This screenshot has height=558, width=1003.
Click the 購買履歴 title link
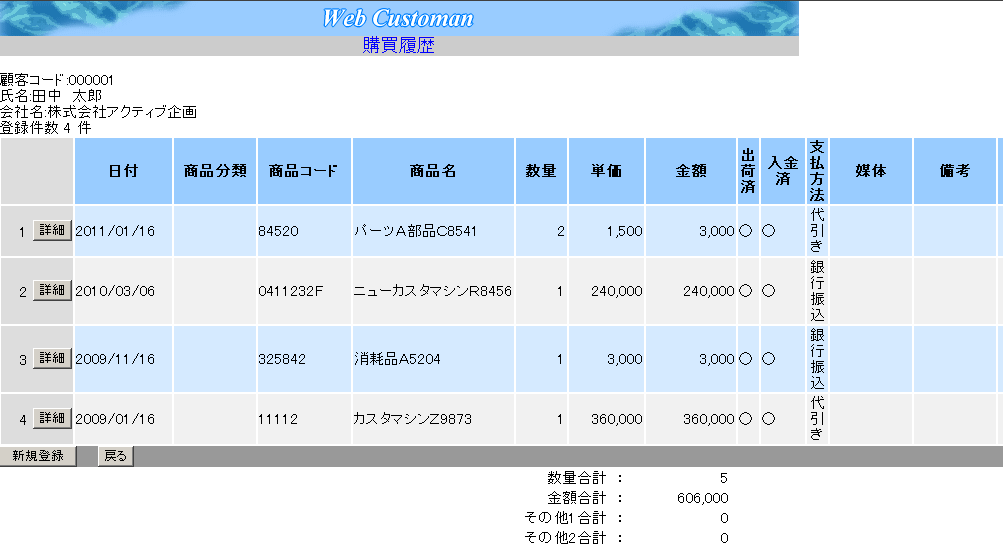click(x=398, y=46)
